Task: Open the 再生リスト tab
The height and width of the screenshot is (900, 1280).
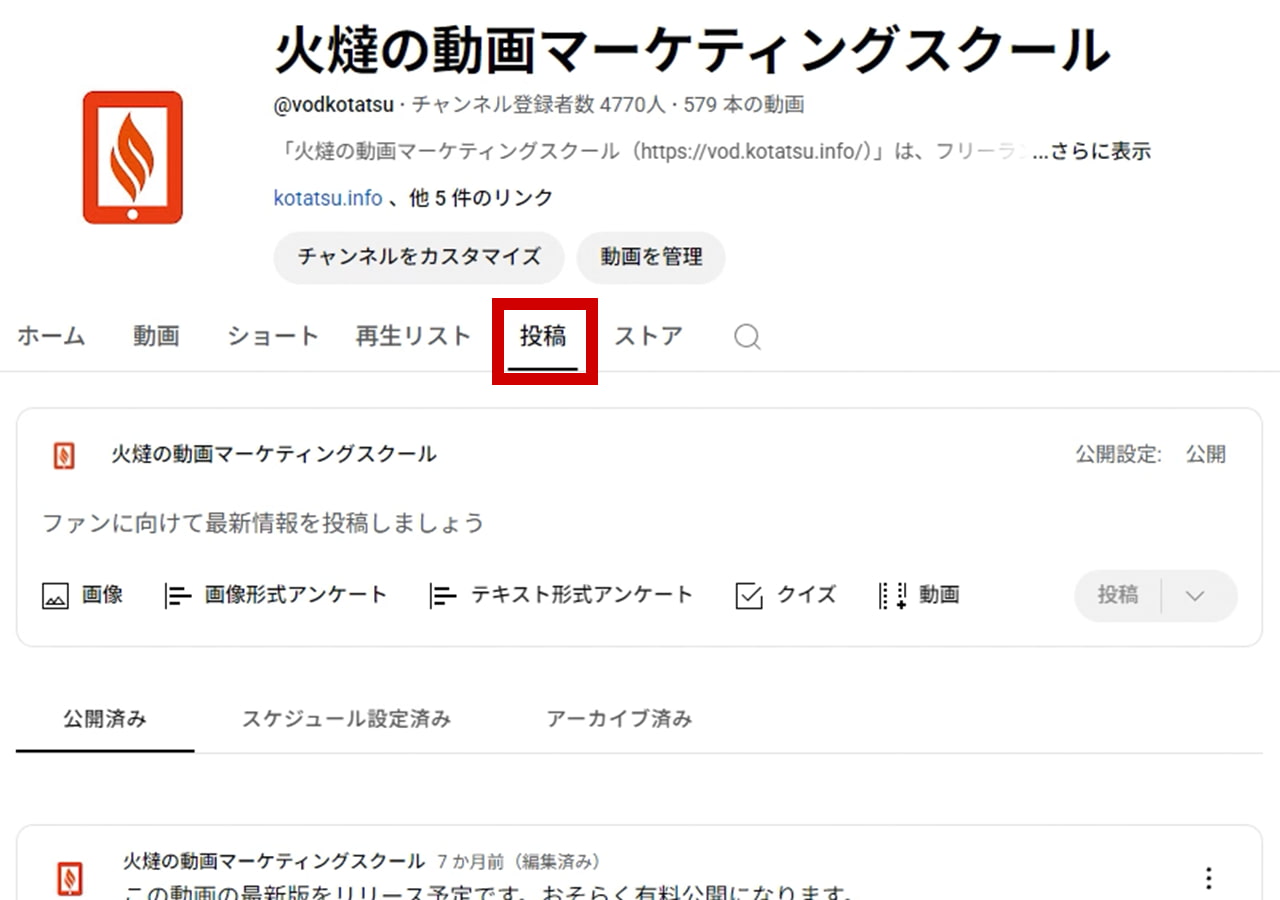Action: pyautogui.click(x=413, y=336)
